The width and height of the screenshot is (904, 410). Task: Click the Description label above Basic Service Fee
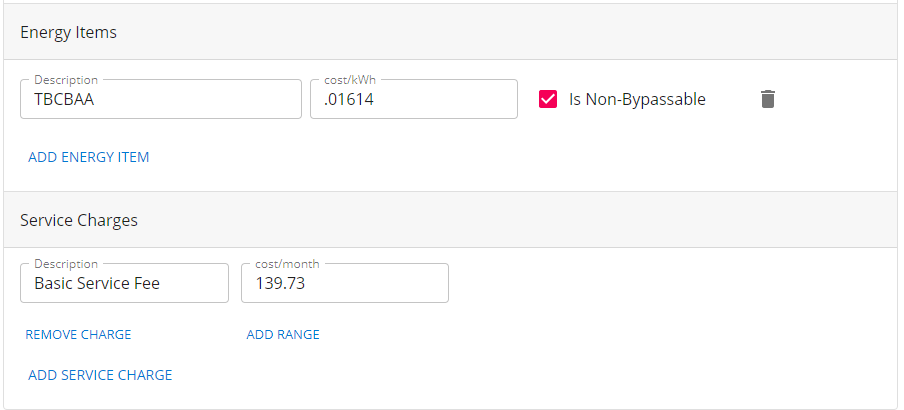pyautogui.click(x=66, y=264)
